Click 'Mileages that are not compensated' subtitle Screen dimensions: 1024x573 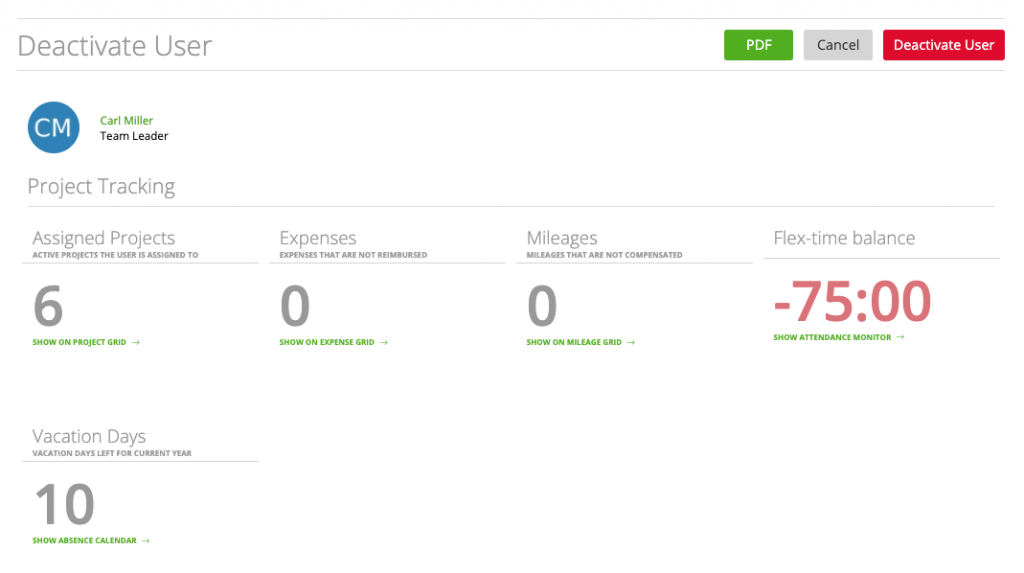(x=604, y=255)
